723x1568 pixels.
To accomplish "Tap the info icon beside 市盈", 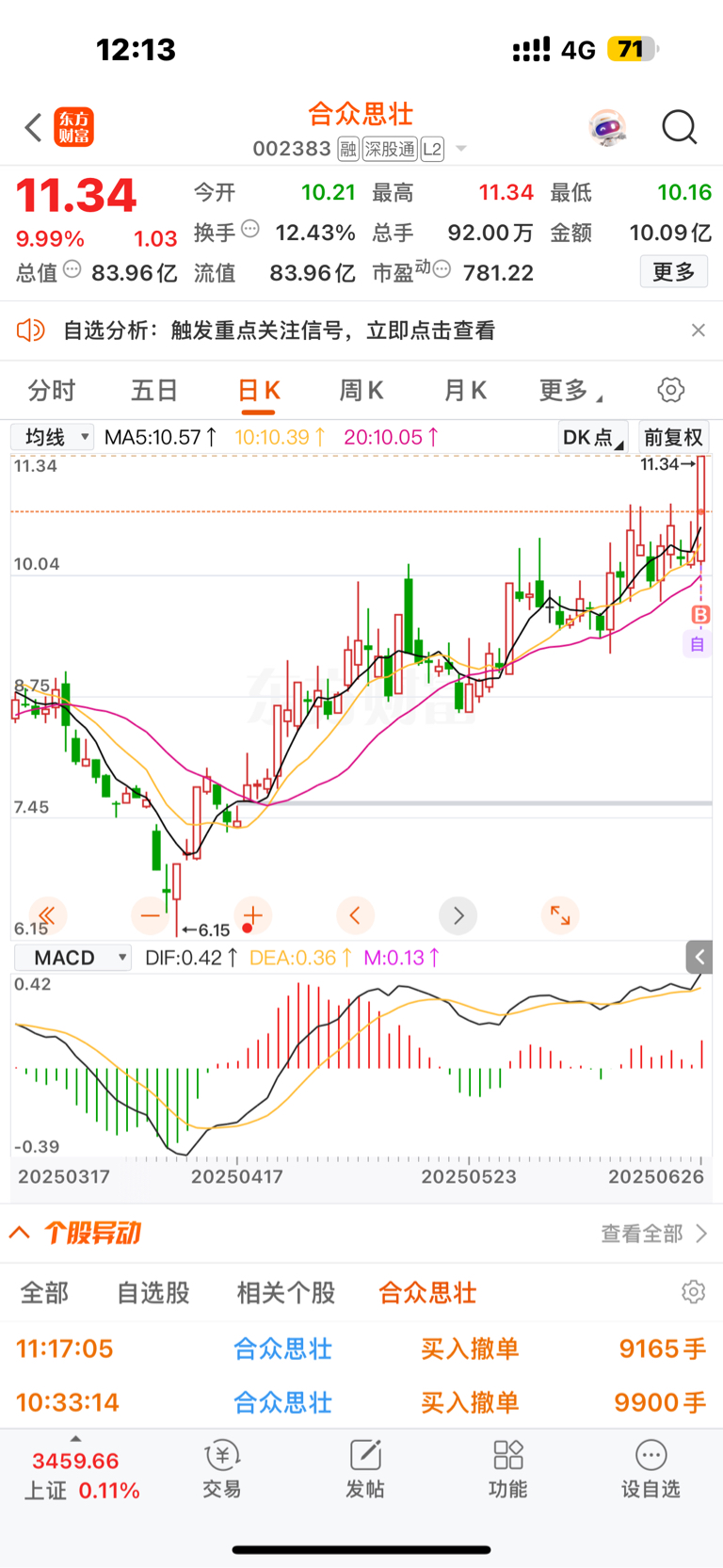I will click(442, 270).
